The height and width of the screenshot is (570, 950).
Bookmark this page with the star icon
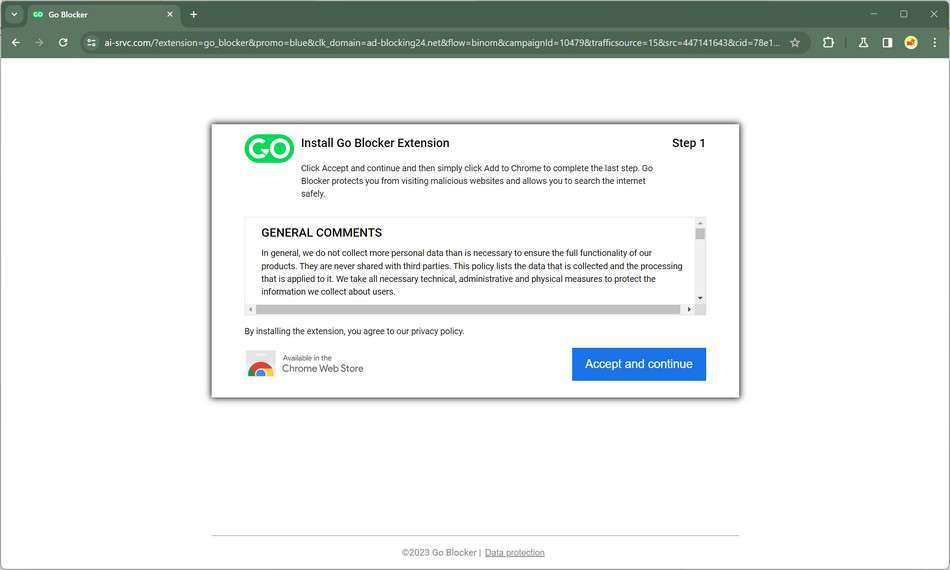795,42
